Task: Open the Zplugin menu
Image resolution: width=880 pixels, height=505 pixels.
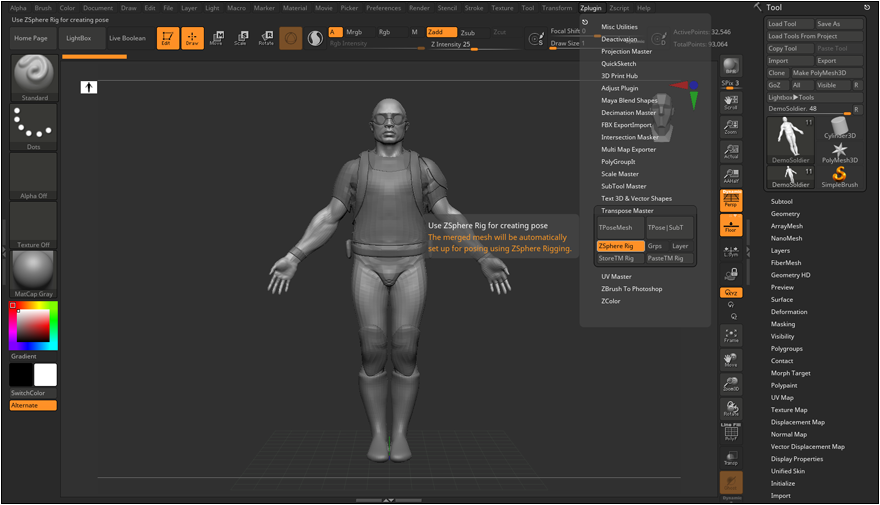Action: (590, 8)
